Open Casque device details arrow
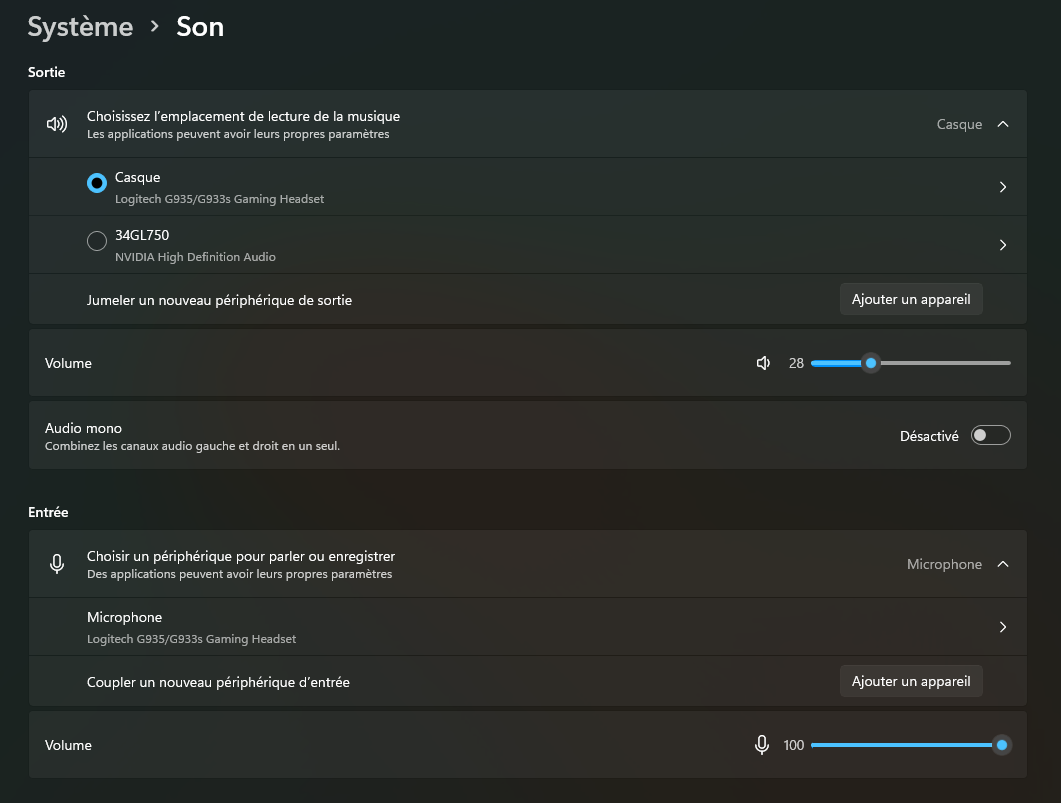Screen dimensions: 1061x803 tap(1002, 187)
